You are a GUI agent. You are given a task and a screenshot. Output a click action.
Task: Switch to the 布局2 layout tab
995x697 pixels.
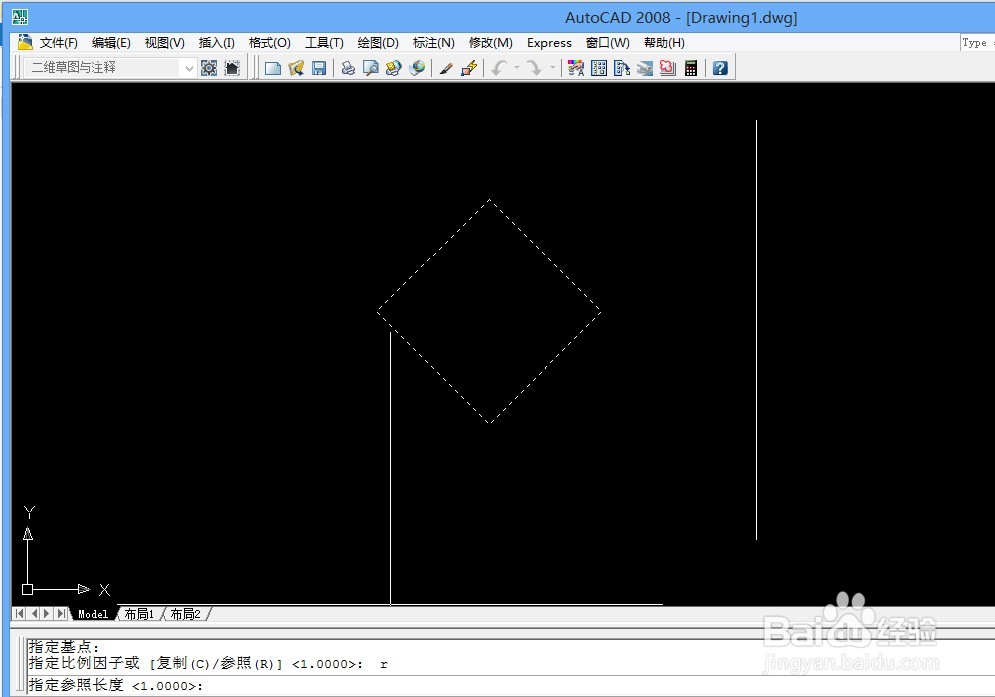(185, 614)
